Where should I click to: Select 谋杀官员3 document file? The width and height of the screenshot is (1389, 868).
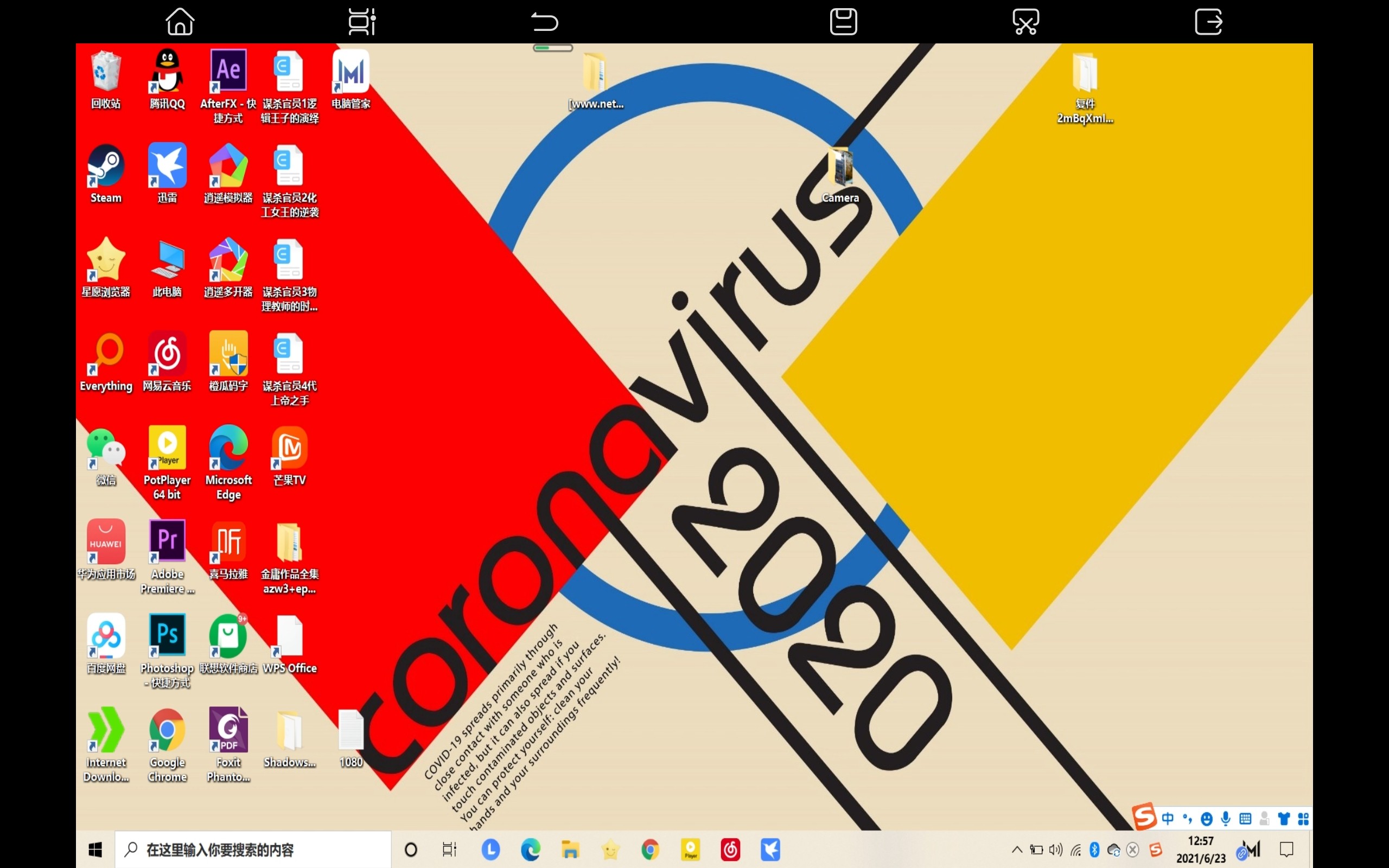pyautogui.click(x=289, y=259)
